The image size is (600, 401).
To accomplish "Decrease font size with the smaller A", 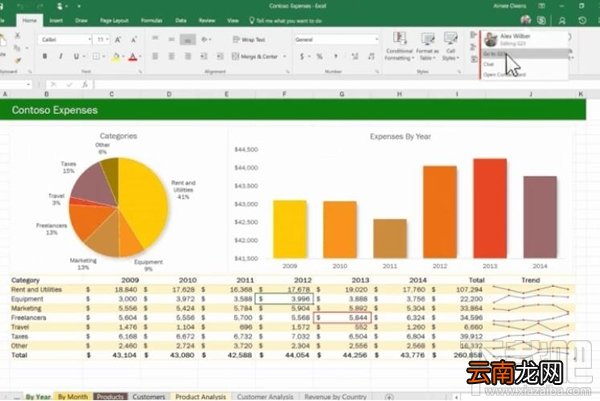I will point(134,39).
